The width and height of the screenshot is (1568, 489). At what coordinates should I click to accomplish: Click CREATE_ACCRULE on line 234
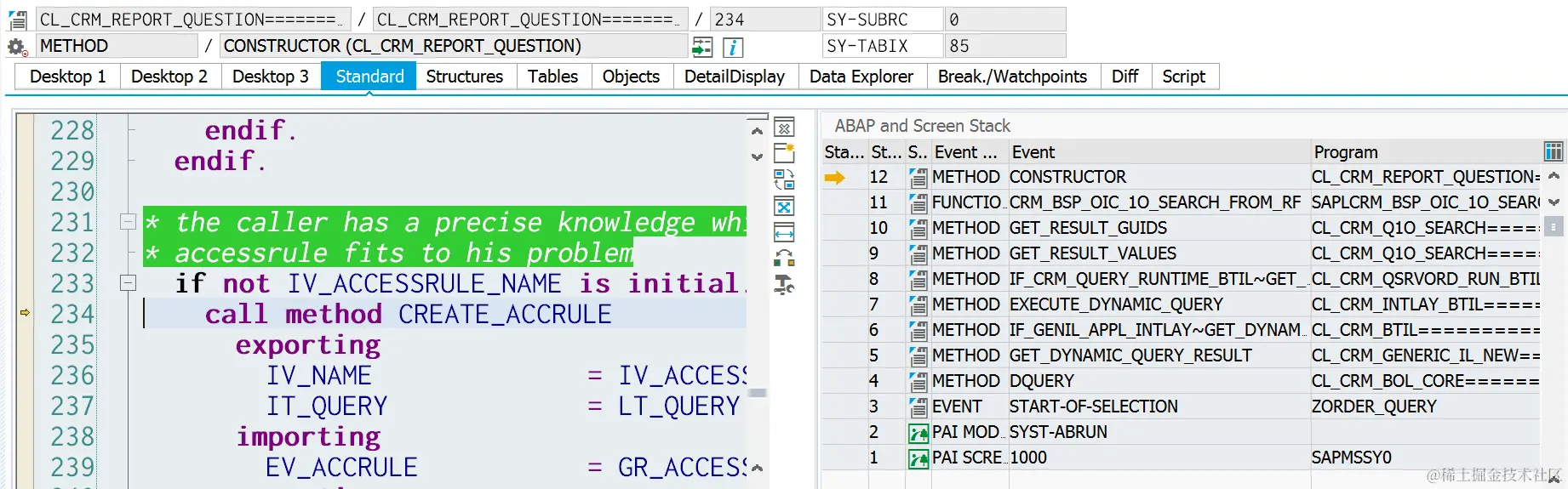[x=505, y=314]
